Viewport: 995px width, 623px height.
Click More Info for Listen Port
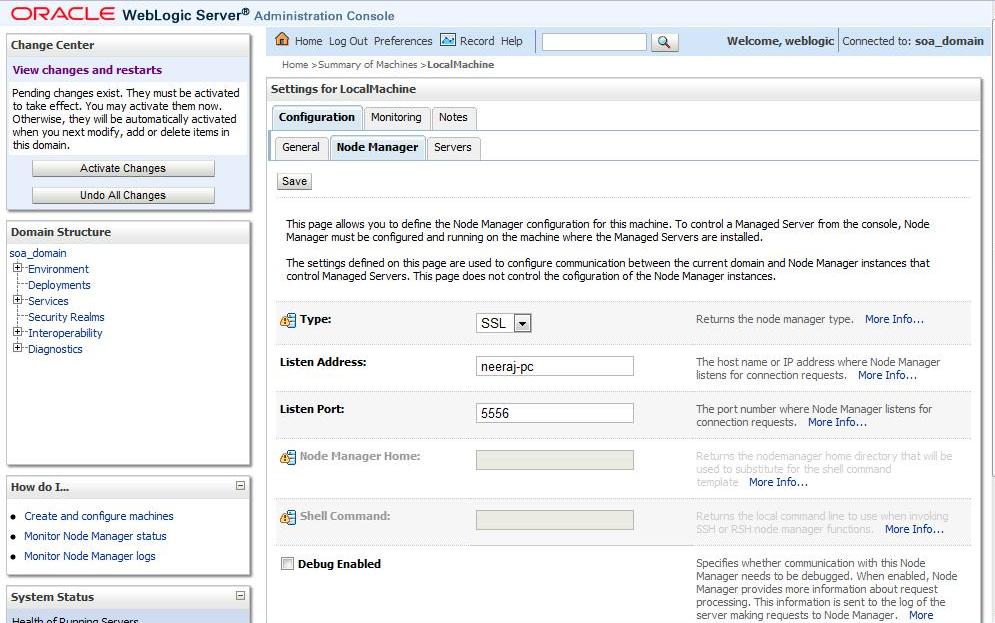[837, 422]
